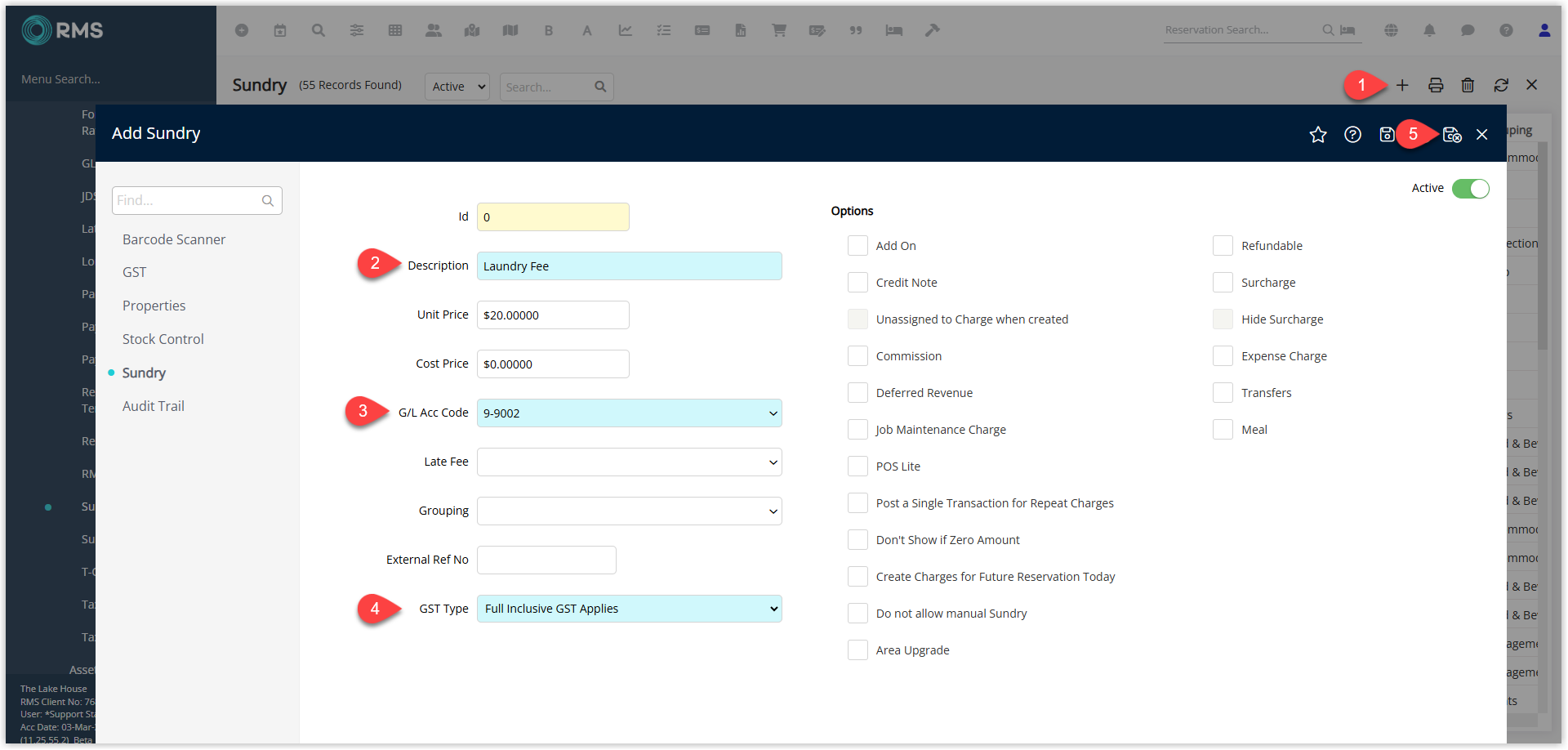Click the Sundry list Search field

[555, 87]
